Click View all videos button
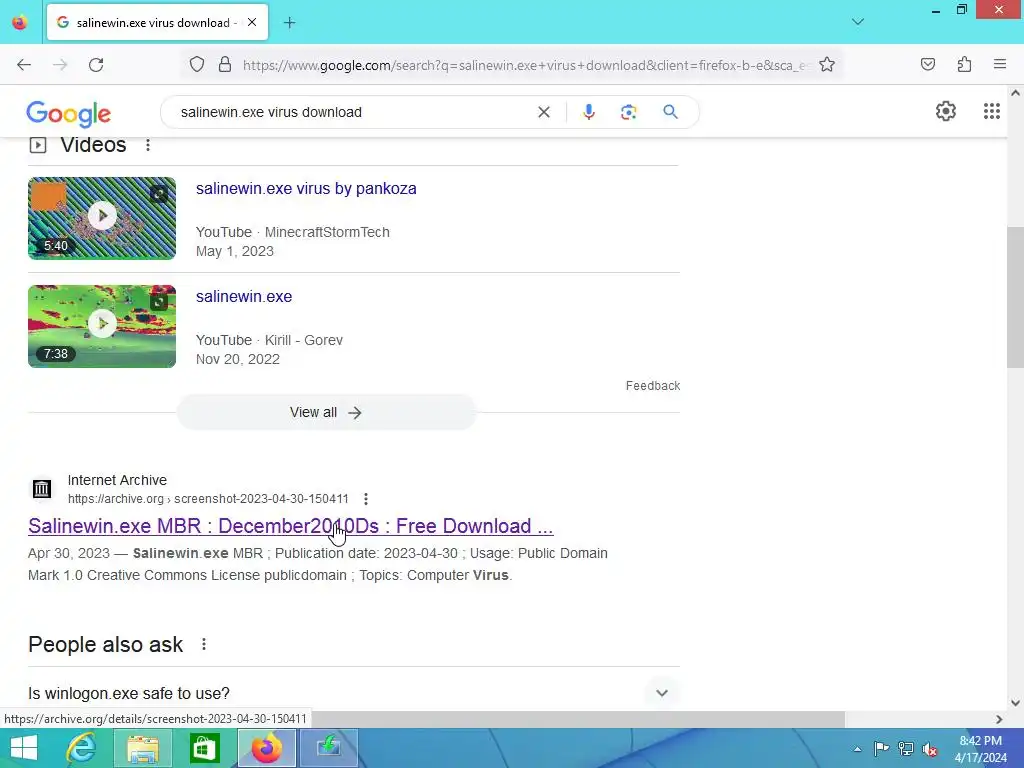1024x768 pixels. pyautogui.click(x=326, y=412)
